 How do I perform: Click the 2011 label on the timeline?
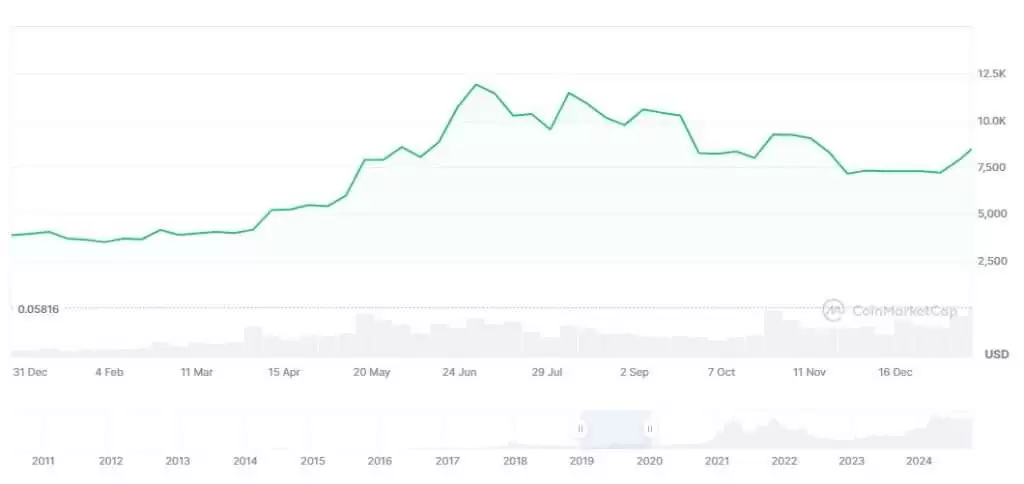point(43,462)
